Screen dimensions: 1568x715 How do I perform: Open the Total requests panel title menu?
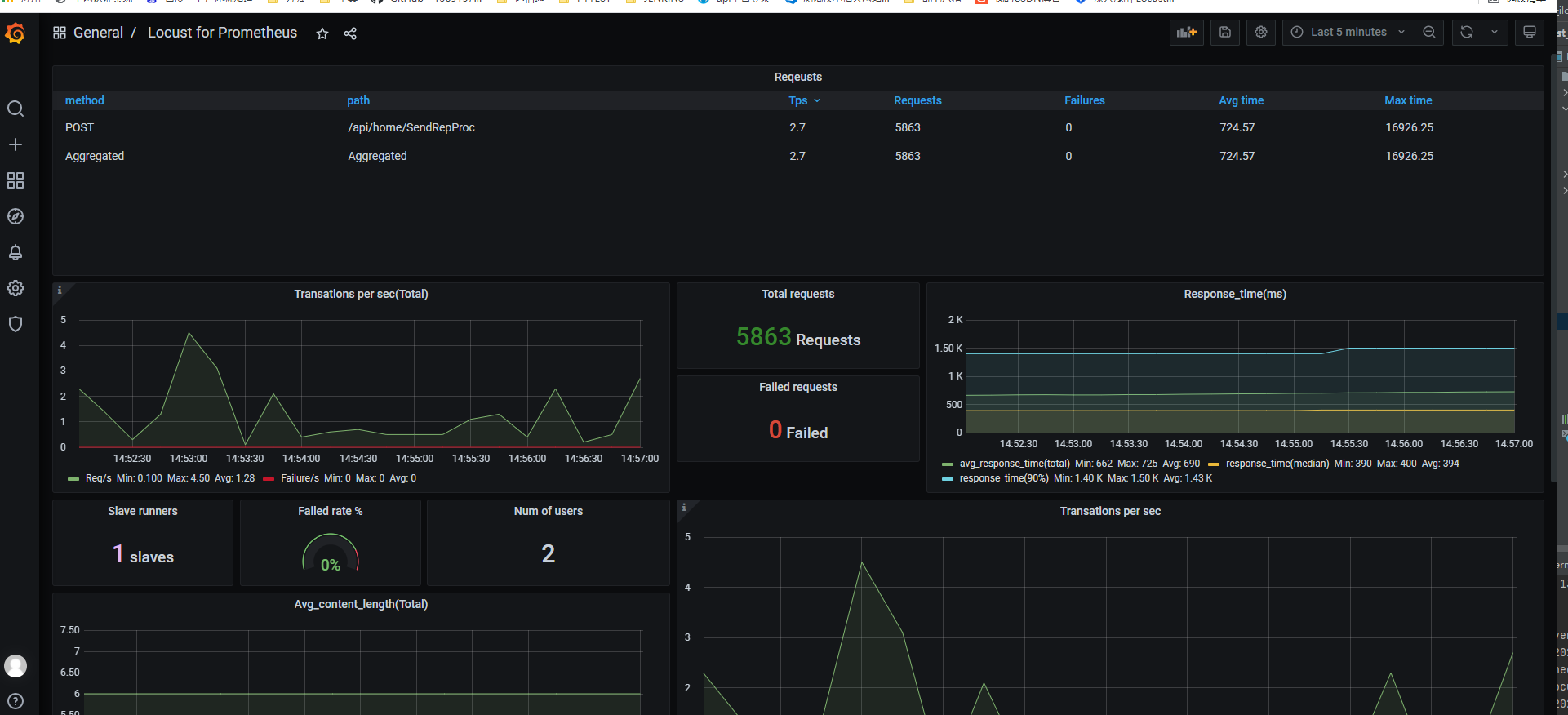click(797, 294)
